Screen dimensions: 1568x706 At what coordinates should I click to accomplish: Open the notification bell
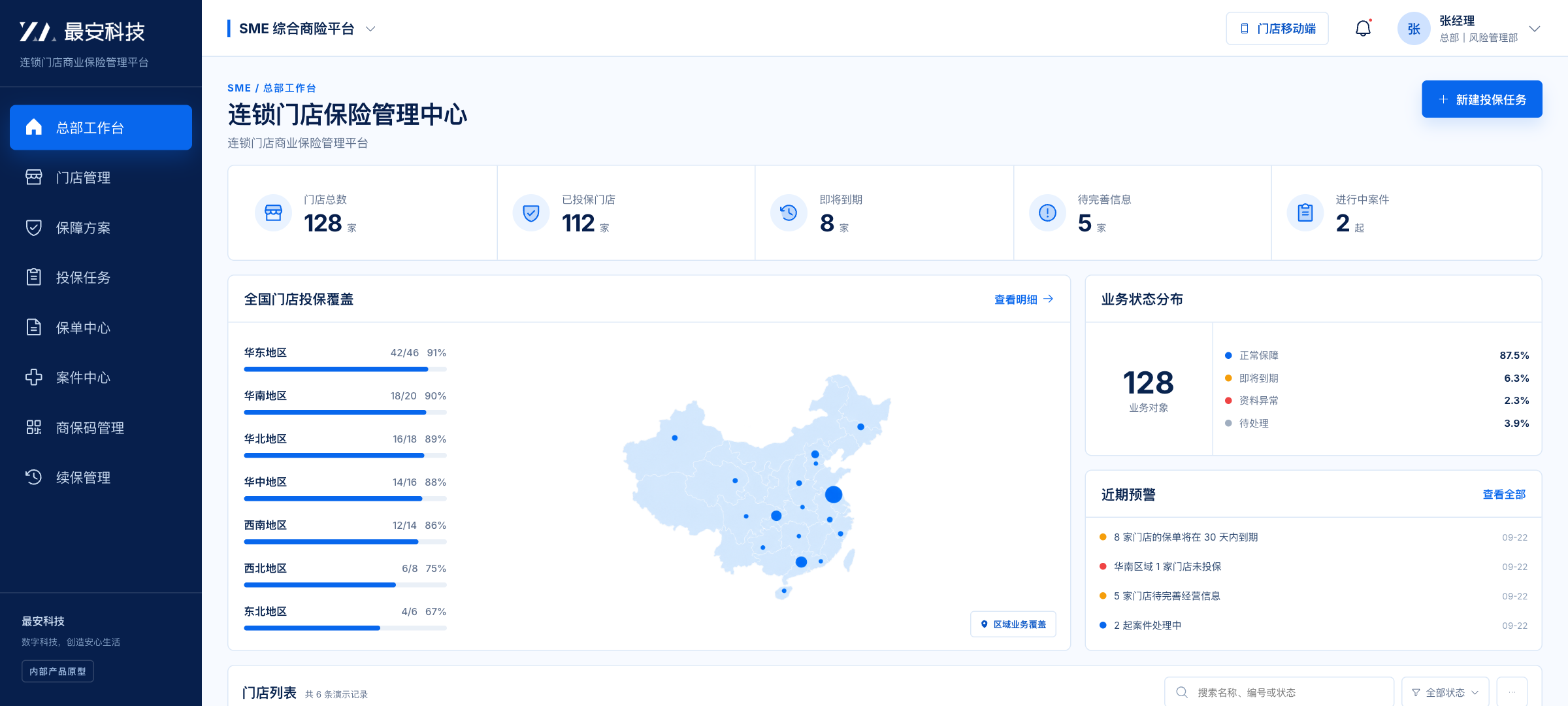[x=1363, y=28]
